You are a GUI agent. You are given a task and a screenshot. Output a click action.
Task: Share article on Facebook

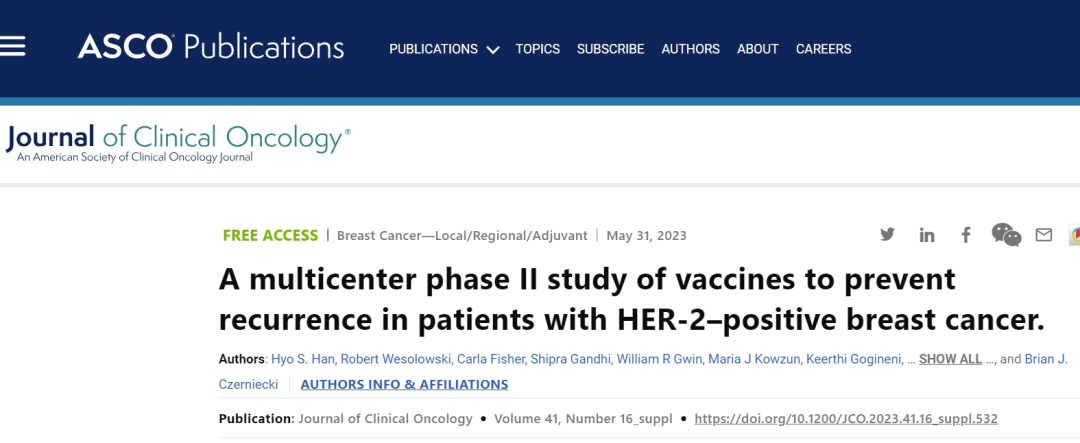966,235
